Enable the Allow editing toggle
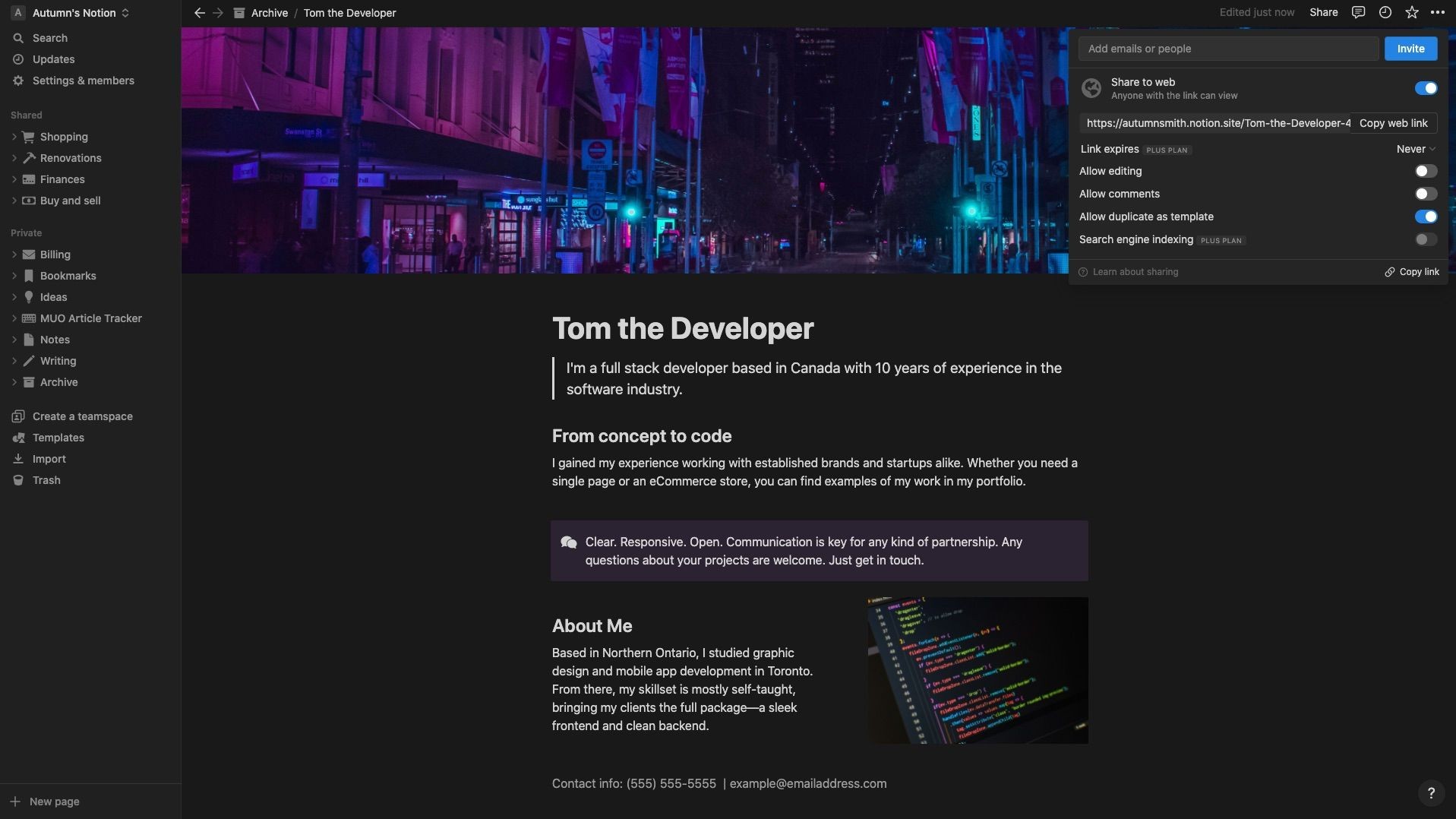 (1426, 171)
